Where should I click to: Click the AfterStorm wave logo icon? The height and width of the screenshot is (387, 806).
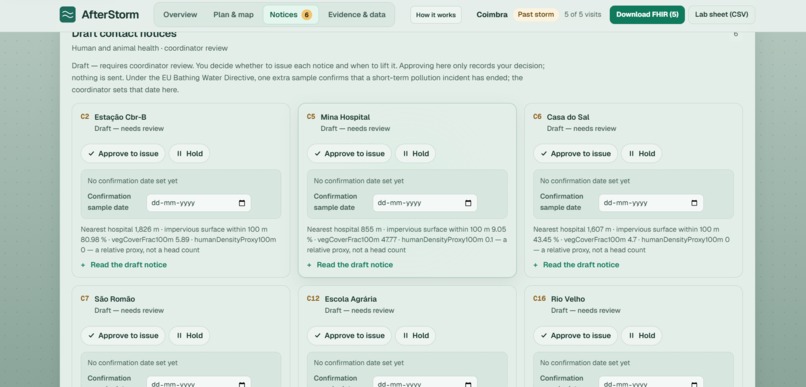(x=67, y=14)
